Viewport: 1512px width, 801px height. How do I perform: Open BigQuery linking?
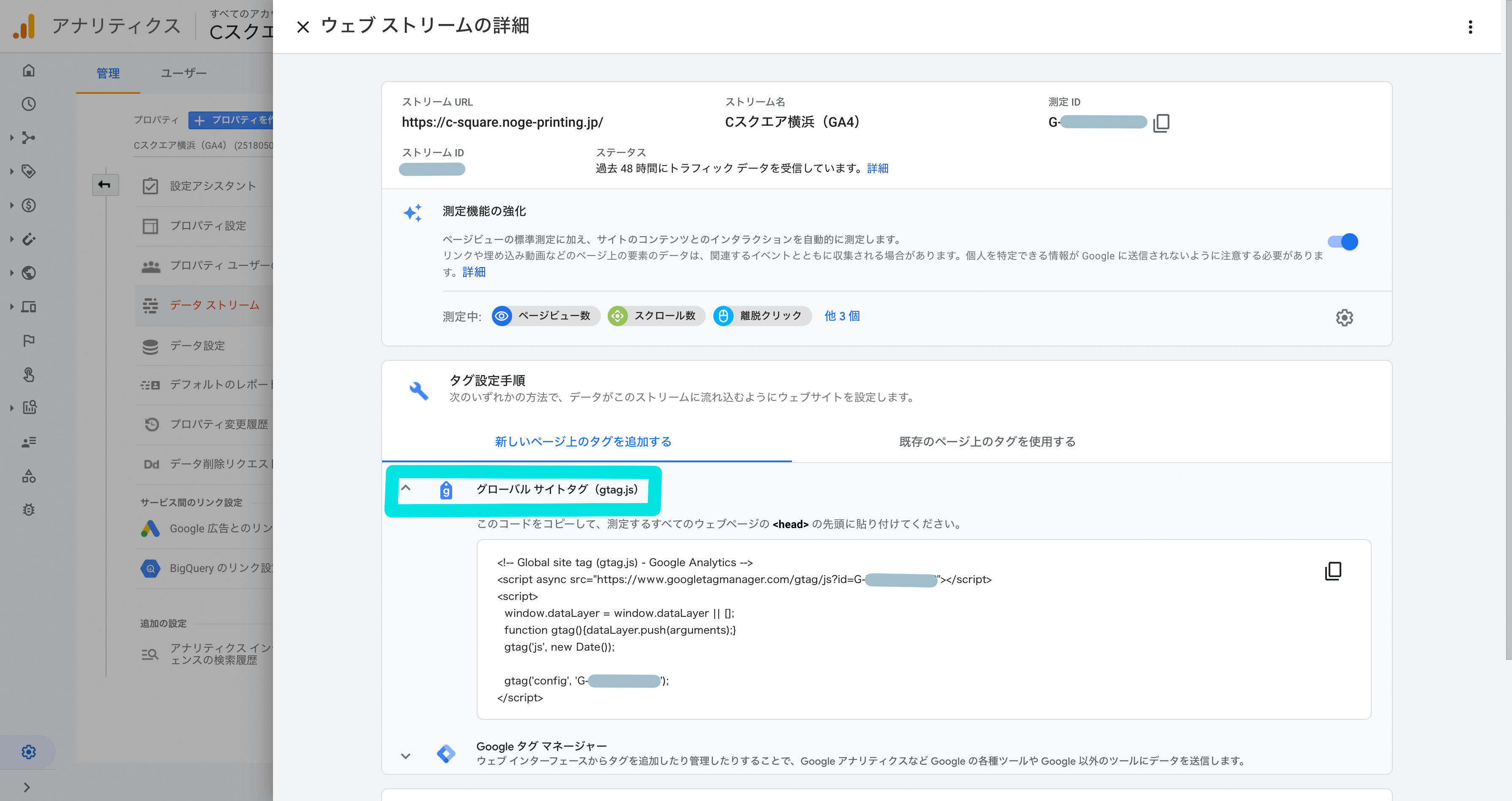click(x=204, y=568)
